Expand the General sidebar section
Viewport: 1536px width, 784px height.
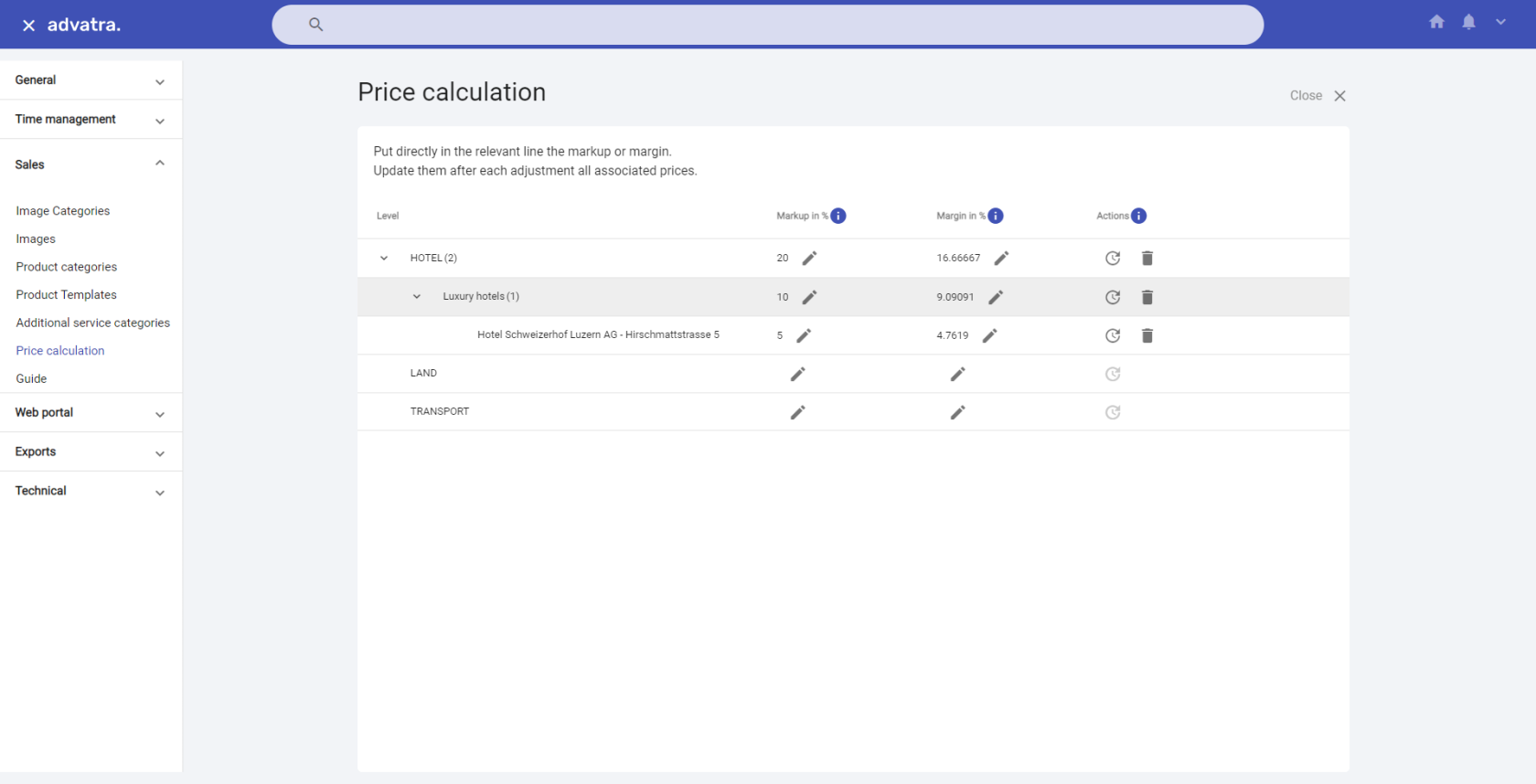pyautogui.click(x=91, y=80)
